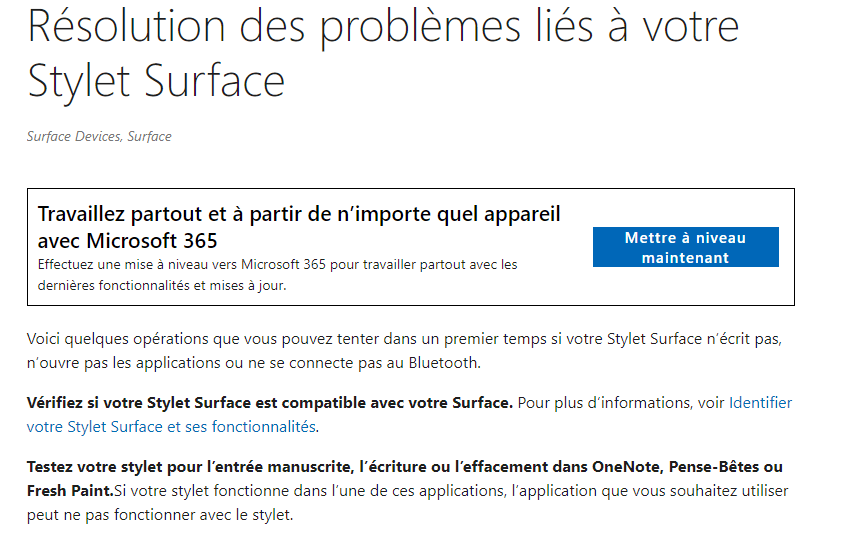Click 'dernières fonctionnalités et mises à jour' line
The width and height of the screenshot is (842, 538).
pos(162,286)
